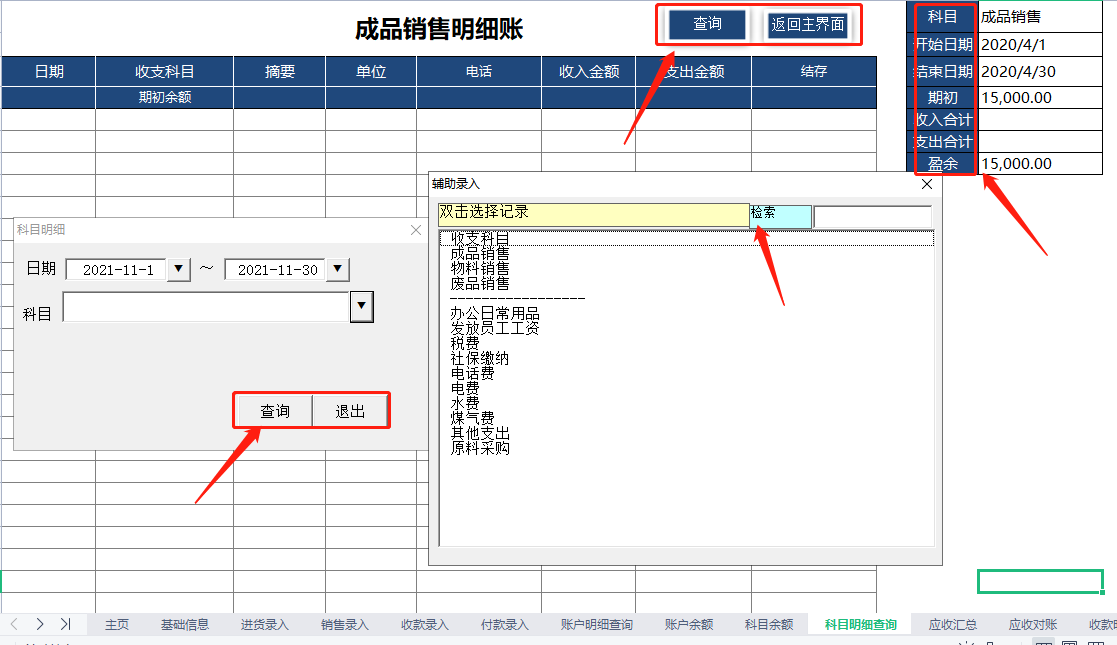Click the 期初 value cell 15,000.00
1117x645 pixels.
[1041, 98]
